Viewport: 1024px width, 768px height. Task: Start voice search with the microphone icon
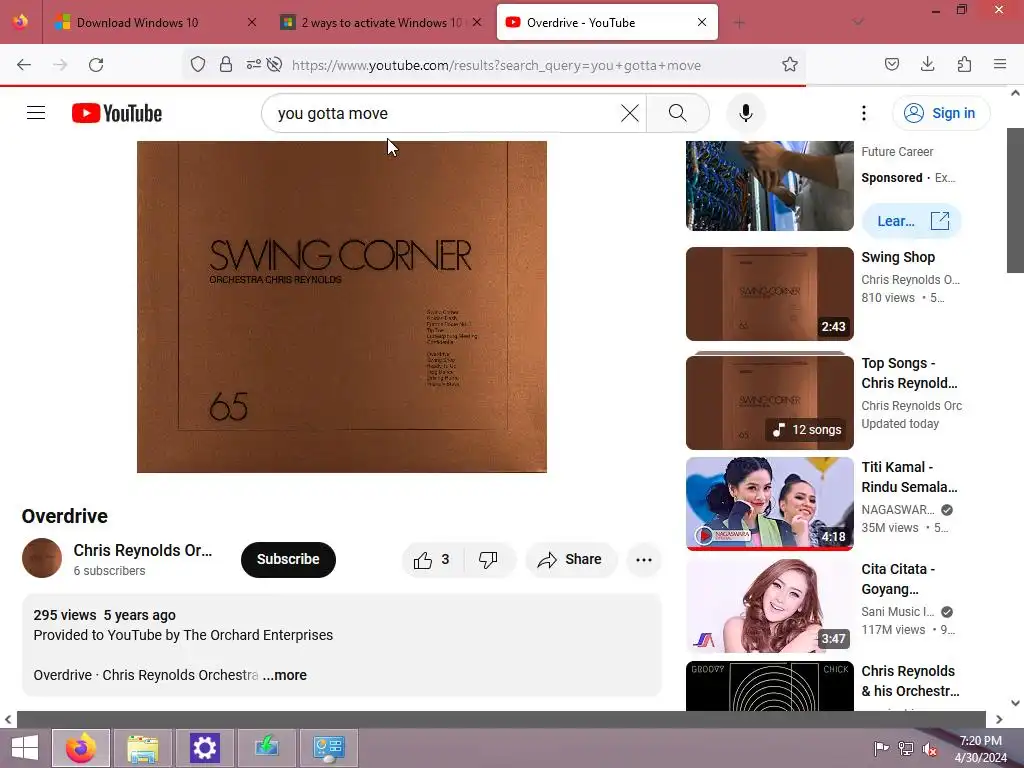pos(745,113)
